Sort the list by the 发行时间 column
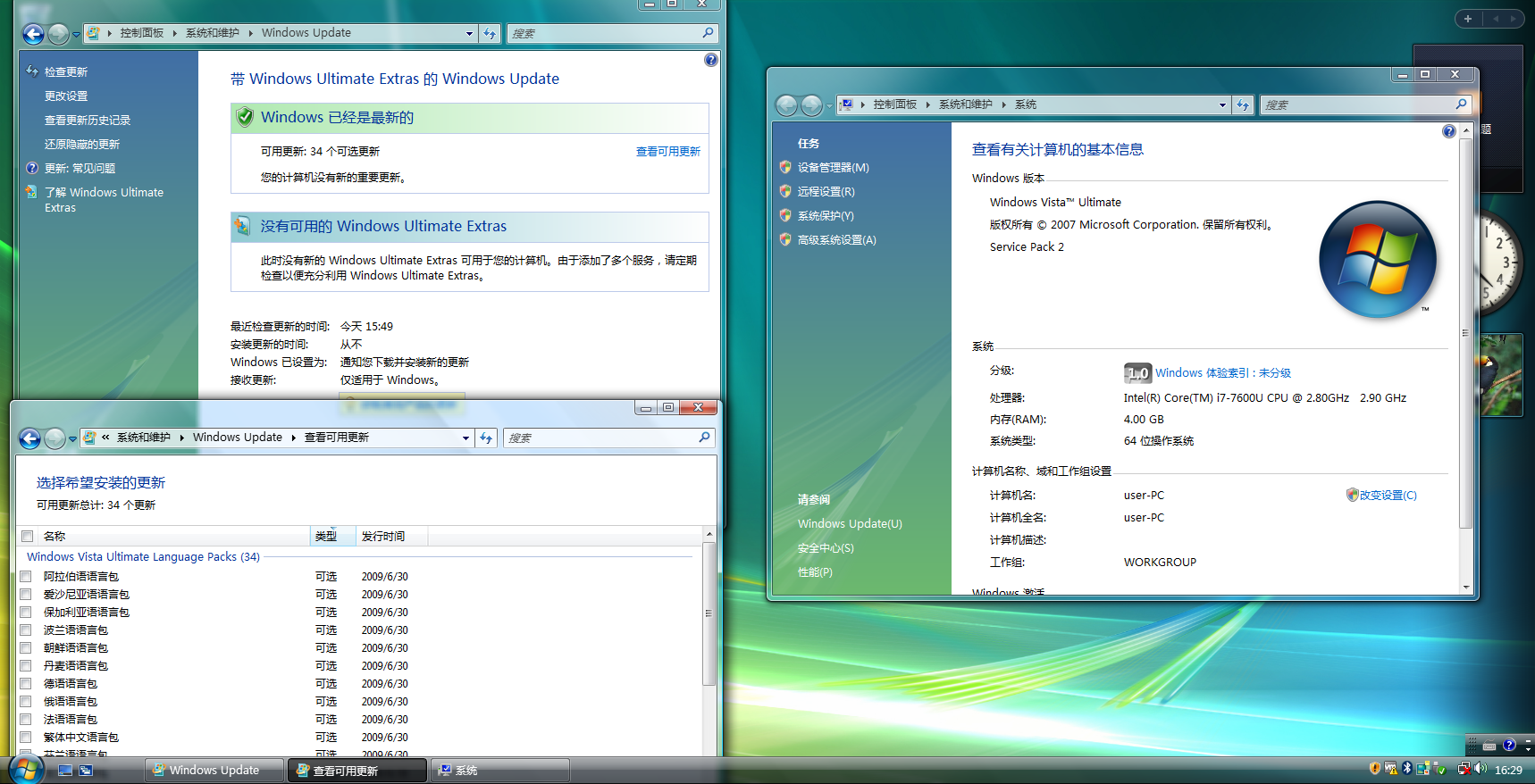 tap(392, 537)
